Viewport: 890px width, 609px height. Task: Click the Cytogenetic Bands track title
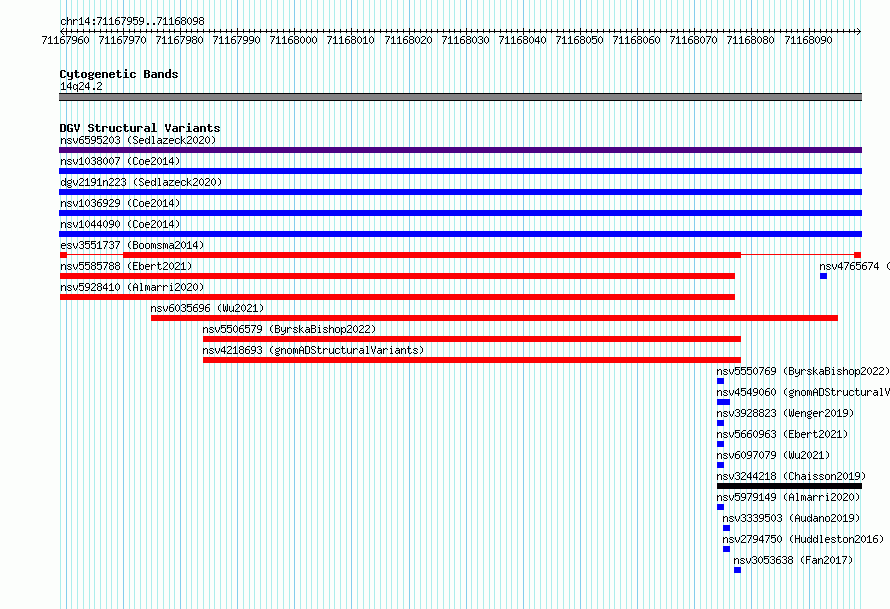pos(119,74)
